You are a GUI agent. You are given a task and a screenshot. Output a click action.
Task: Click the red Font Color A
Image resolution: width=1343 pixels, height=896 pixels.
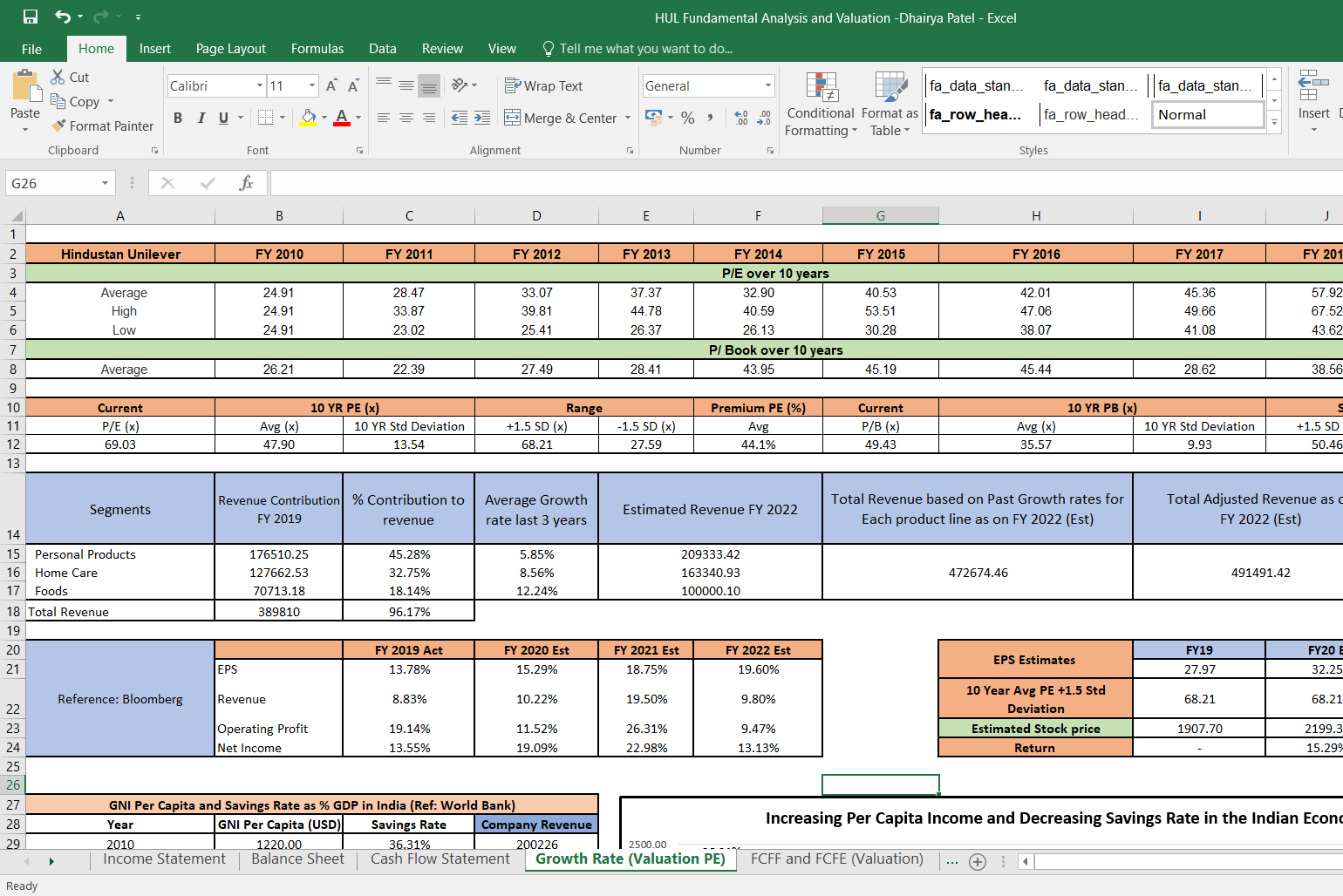342,118
